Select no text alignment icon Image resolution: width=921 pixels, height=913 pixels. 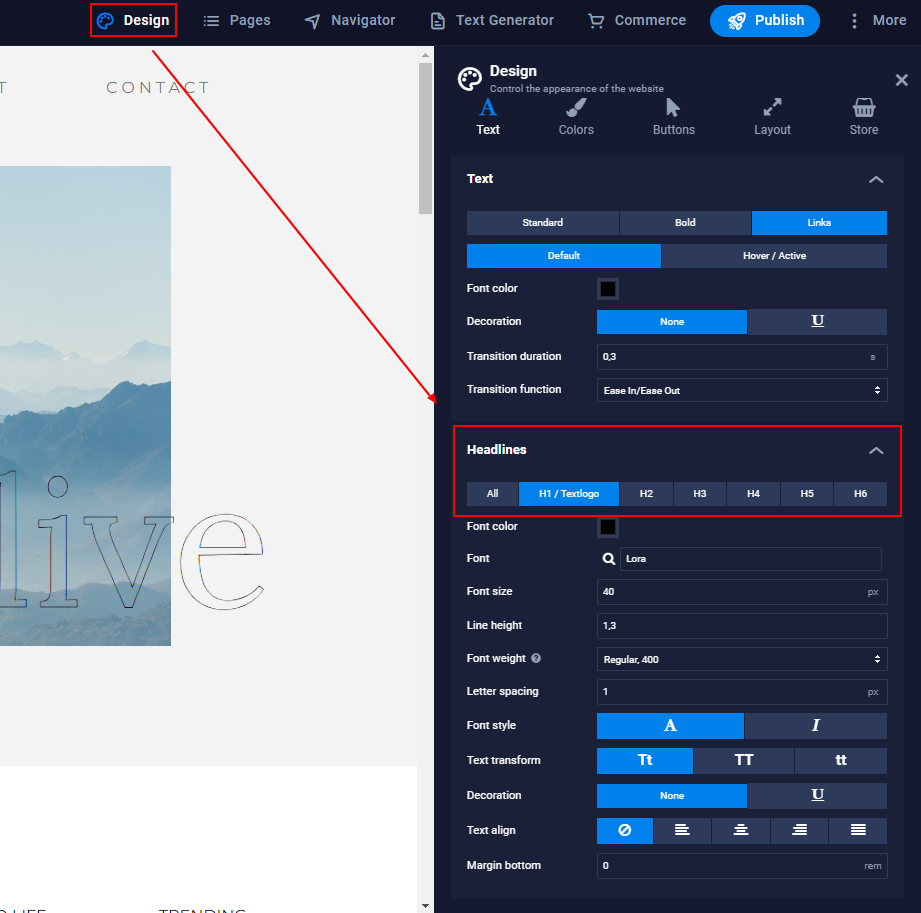(625, 830)
